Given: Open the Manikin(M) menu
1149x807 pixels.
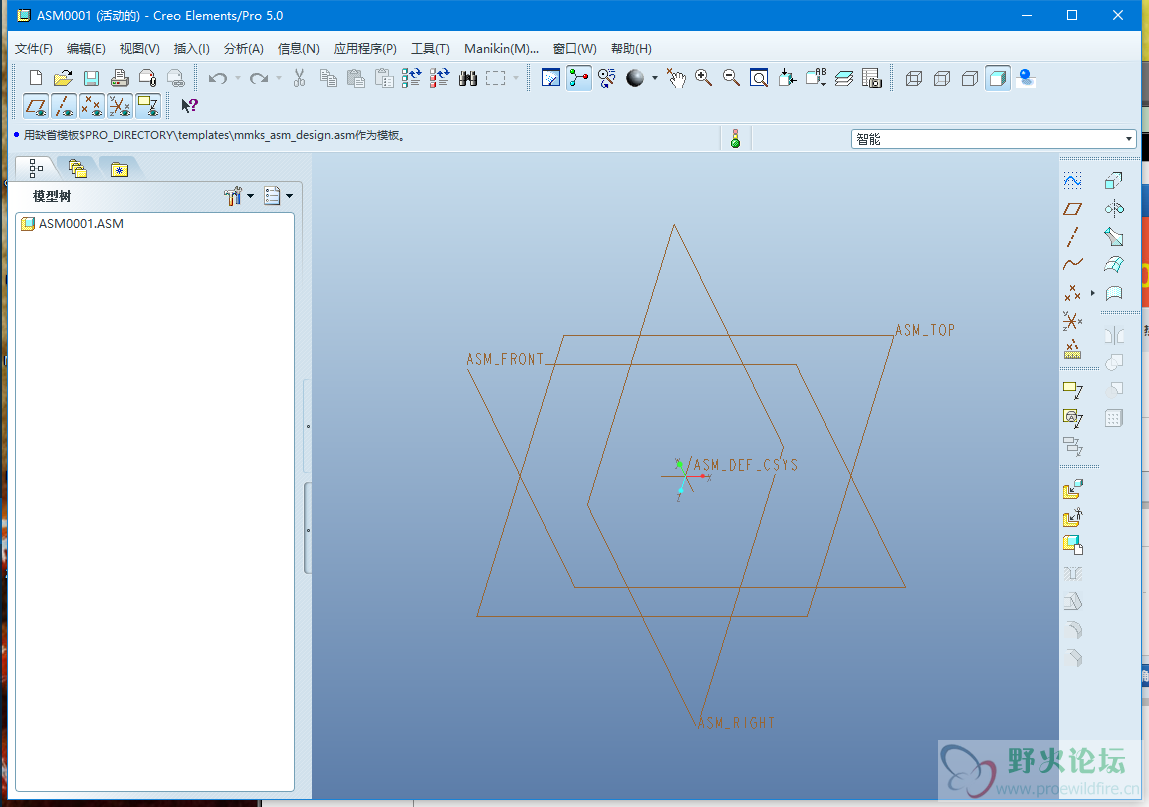Looking at the screenshot, I should (501, 48).
